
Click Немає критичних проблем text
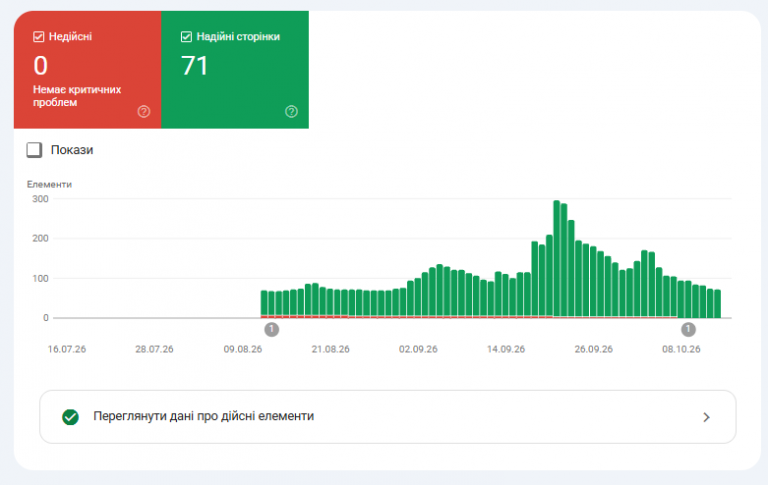pyautogui.click(x=77, y=96)
